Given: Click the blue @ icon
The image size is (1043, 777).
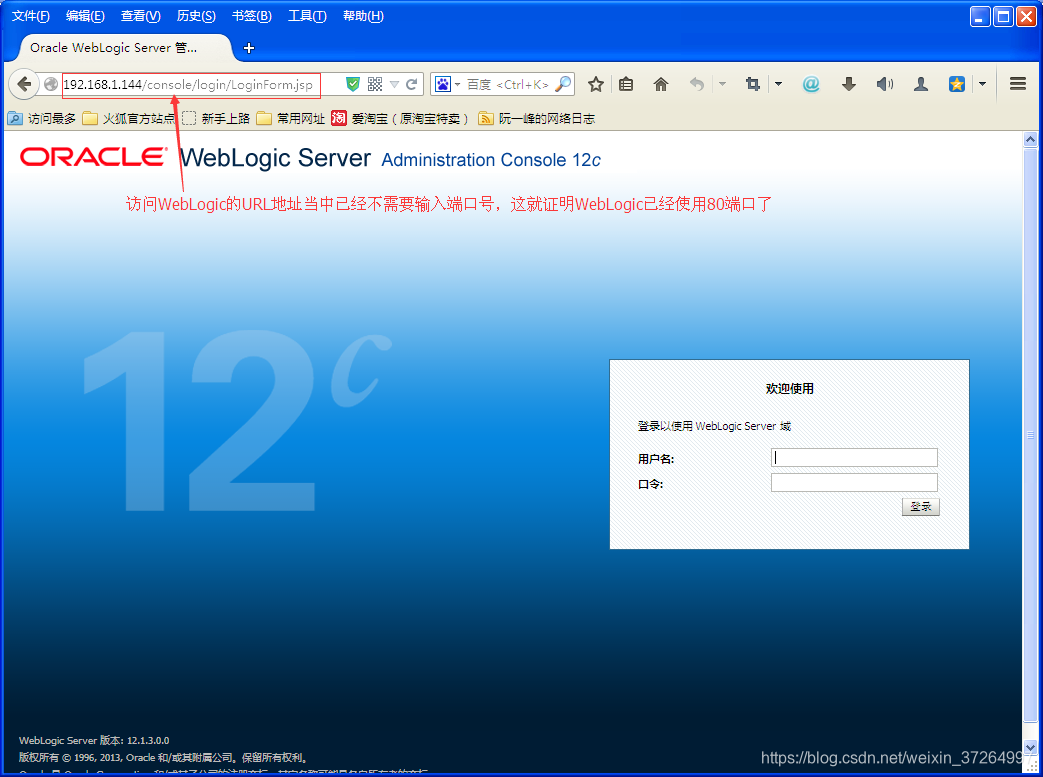Looking at the screenshot, I should (811, 84).
